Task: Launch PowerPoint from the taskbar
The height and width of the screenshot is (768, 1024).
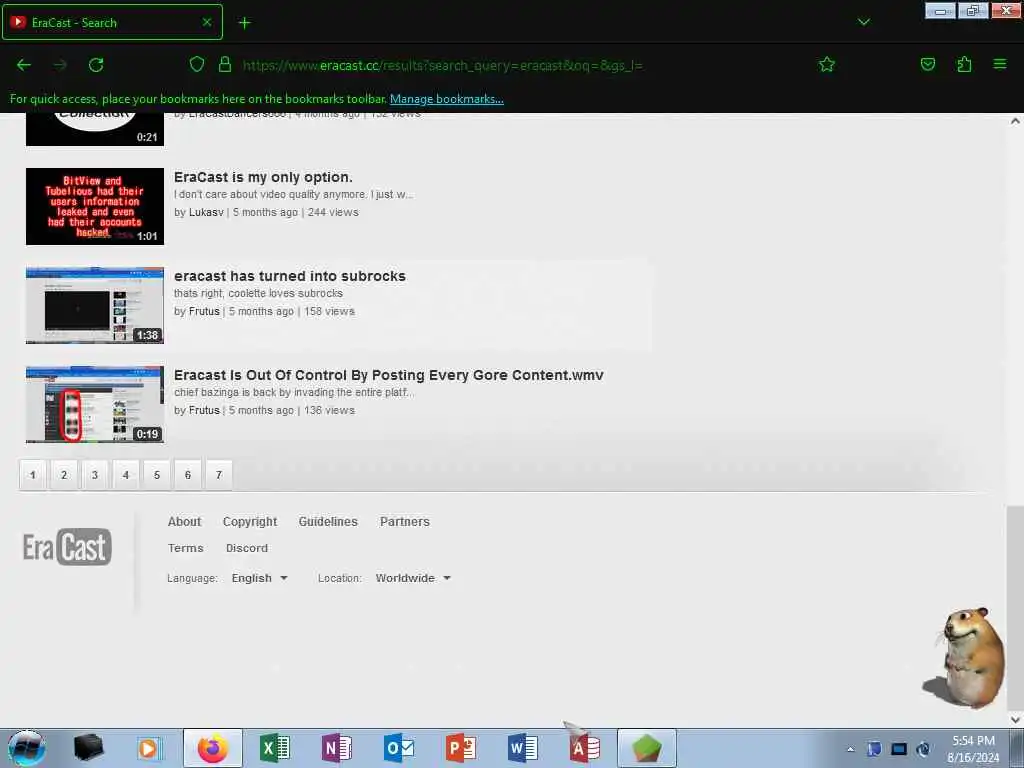Action: [x=460, y=748]
